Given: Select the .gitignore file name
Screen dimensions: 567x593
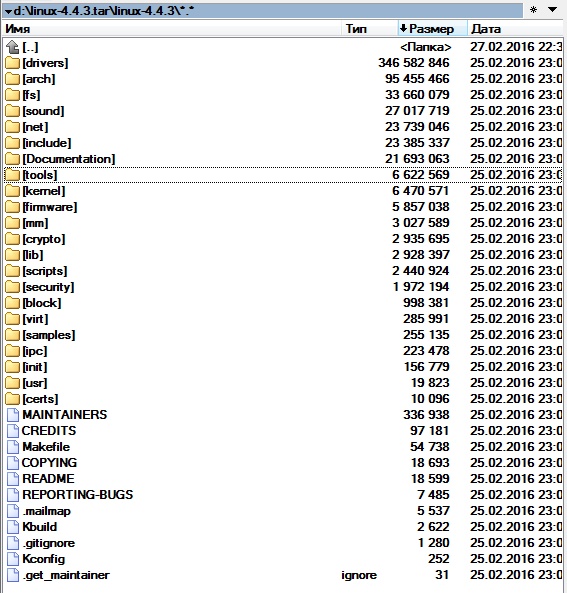Looking at the screenshot, I should coord(49,543).
